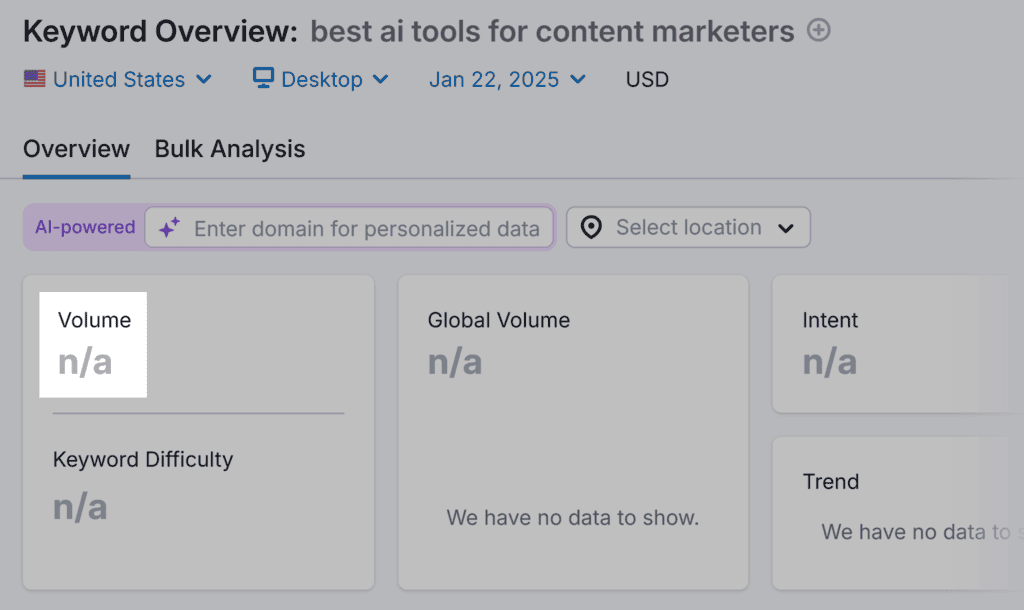The width and height of the screenshot is (1024, 610).
Task: Click the Intent card
Action: click(x=898, y=344)
